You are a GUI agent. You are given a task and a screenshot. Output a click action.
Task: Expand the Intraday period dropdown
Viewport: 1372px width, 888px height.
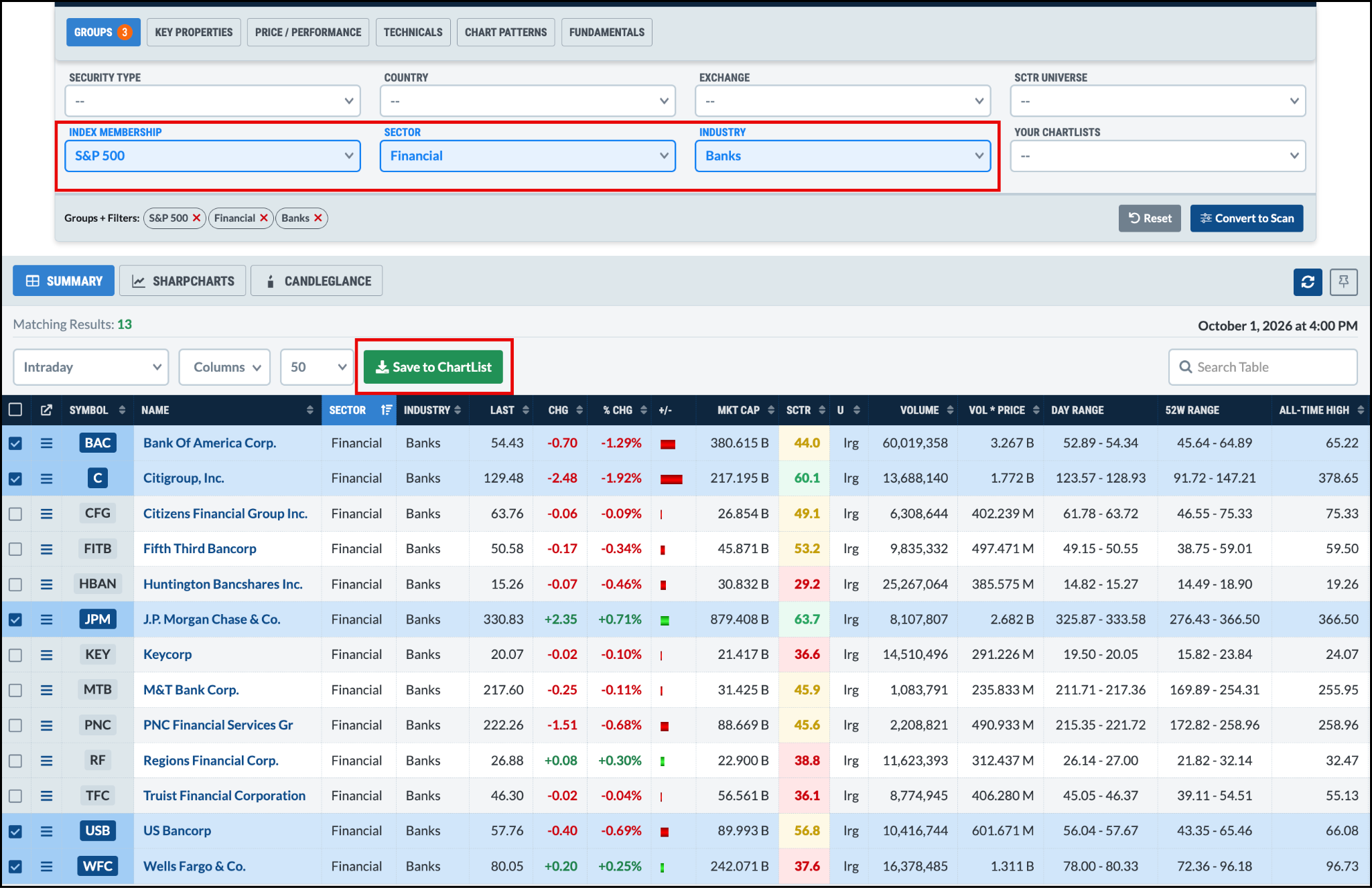point(91,367)
